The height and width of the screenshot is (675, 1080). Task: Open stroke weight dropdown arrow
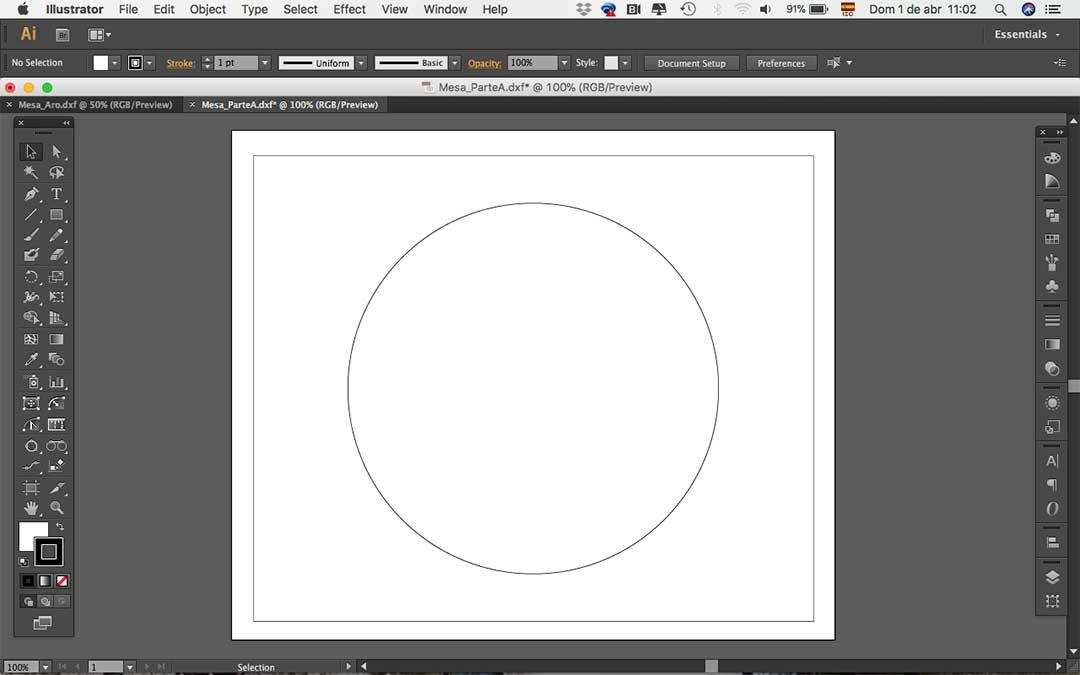coord(264,63)
